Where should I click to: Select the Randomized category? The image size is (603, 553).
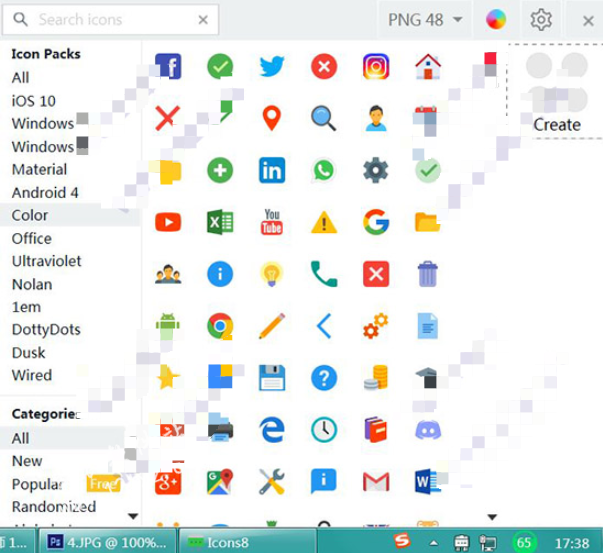[54, 506]
